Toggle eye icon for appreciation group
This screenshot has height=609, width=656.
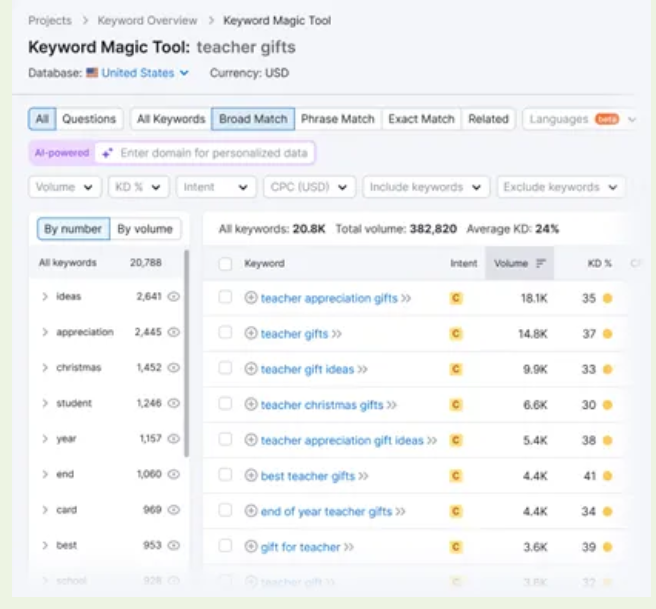click(x=174, y=332)
